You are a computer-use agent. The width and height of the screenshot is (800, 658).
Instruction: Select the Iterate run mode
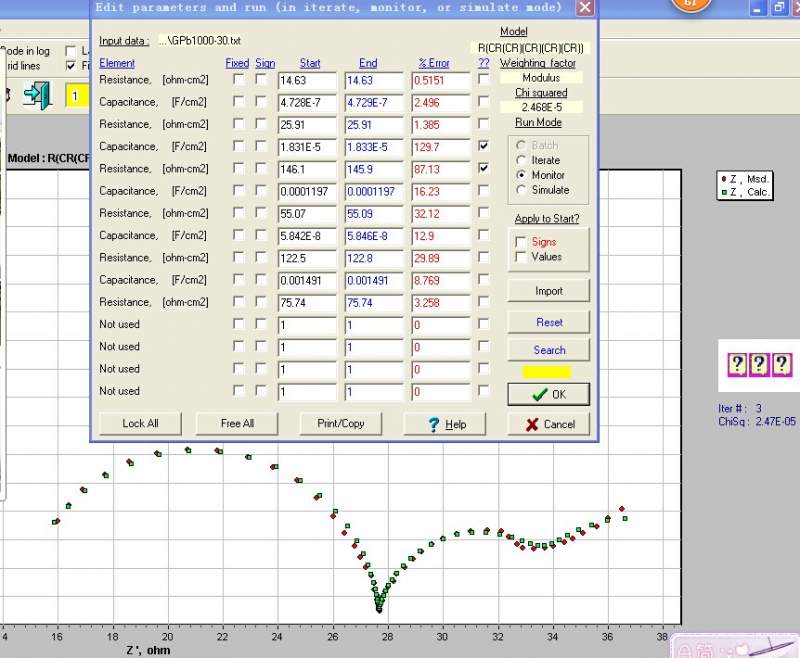pyautogui.click(x=520, y=160)
